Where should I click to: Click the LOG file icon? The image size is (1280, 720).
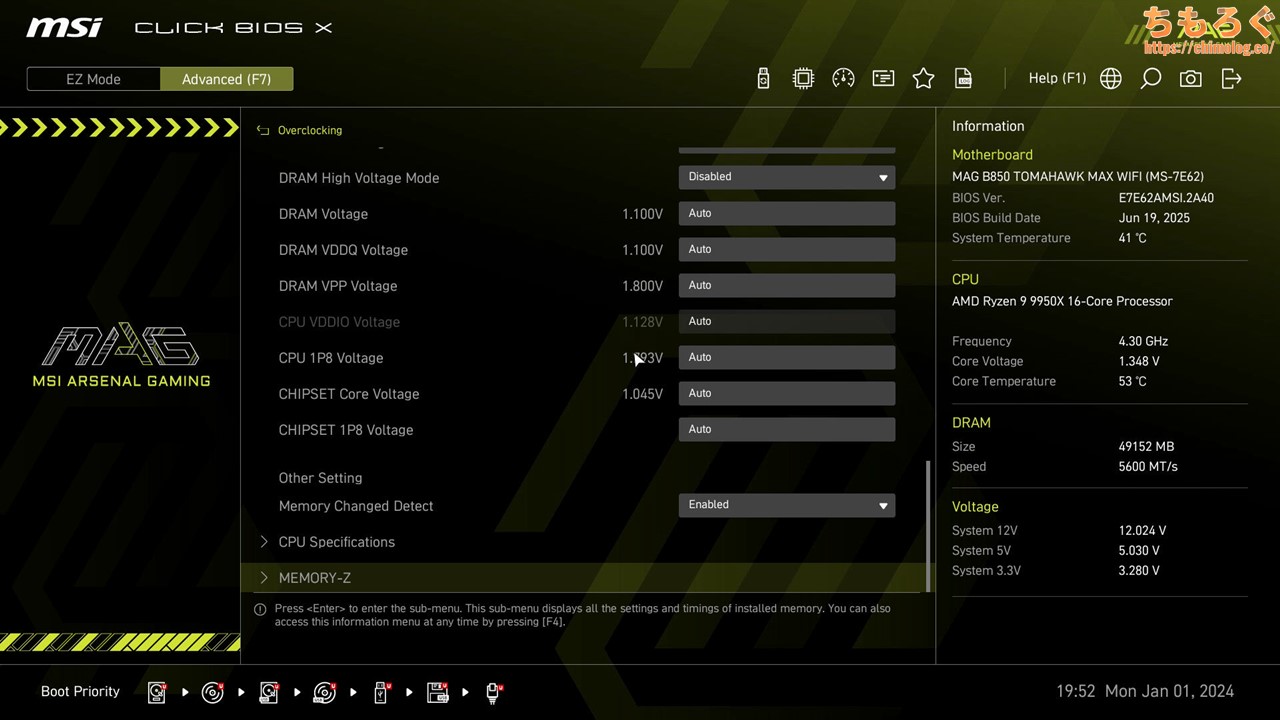click(963, 79)
